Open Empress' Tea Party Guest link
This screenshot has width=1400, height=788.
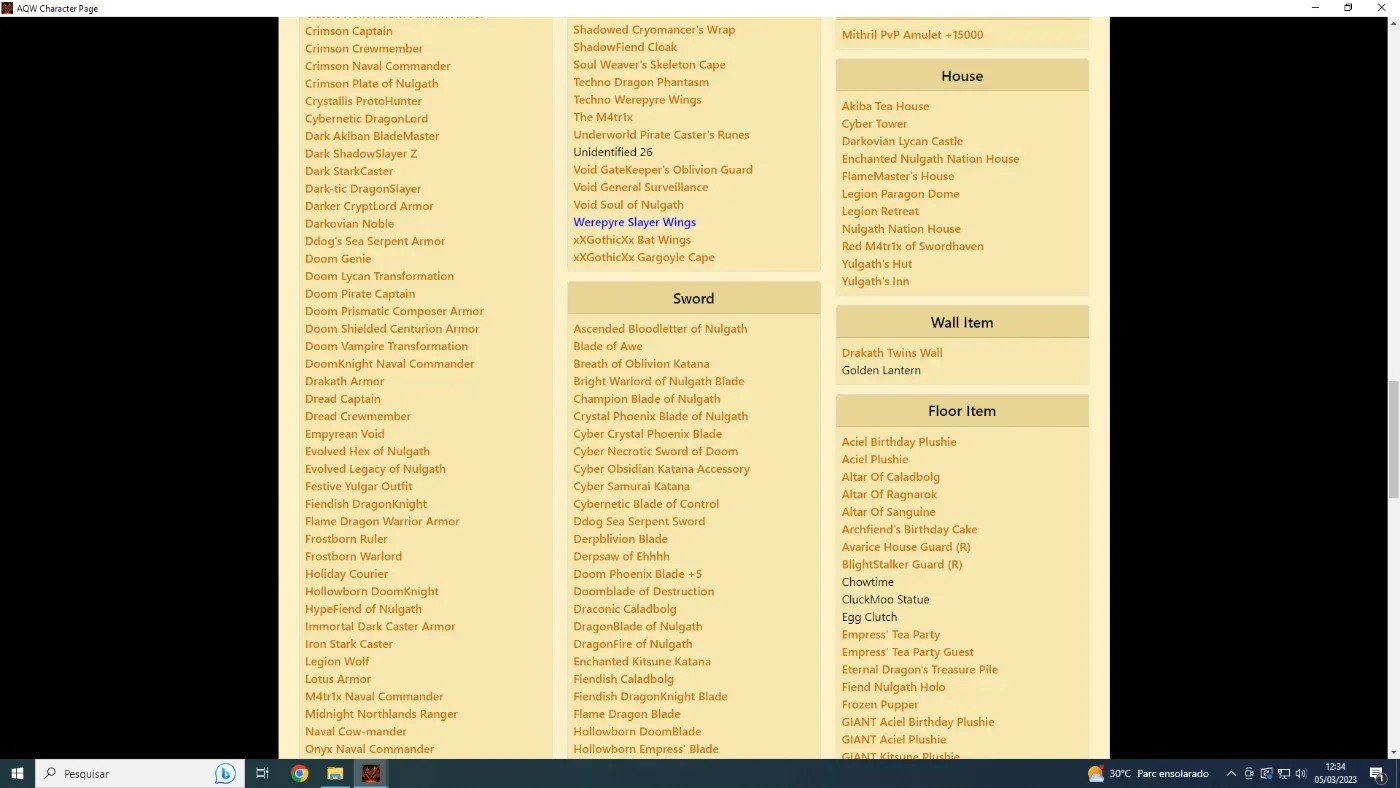coord(907,652)
